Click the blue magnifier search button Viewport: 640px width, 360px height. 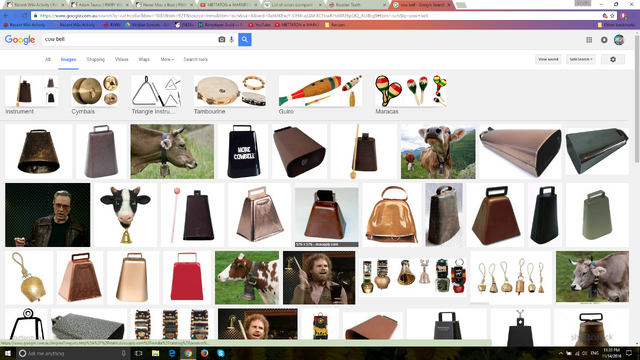[x=244, y=40]
